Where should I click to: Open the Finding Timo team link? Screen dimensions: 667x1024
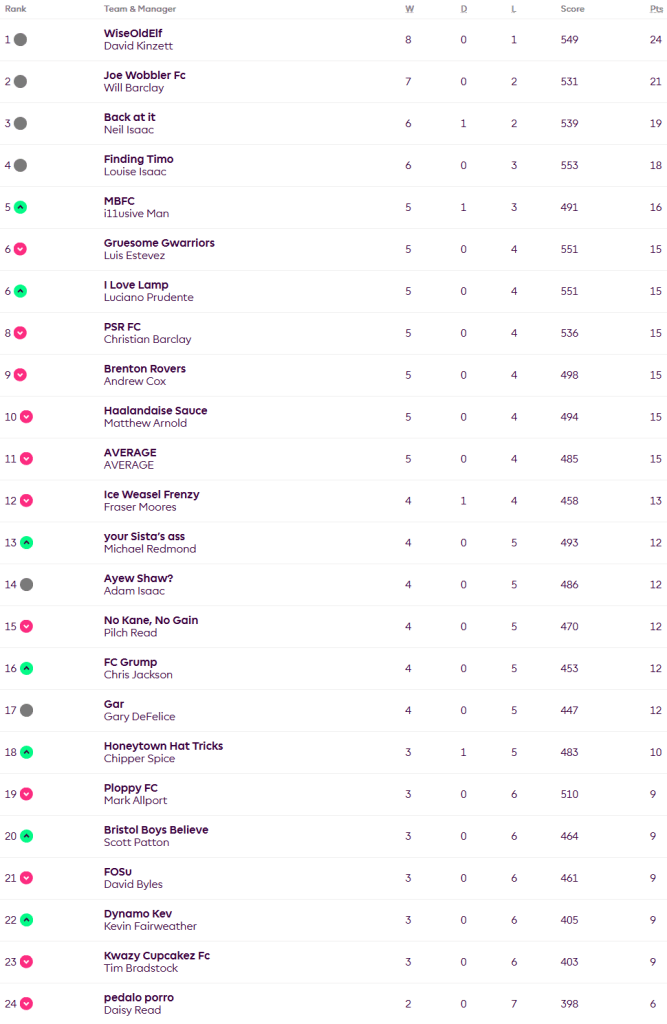click(138, 159)
